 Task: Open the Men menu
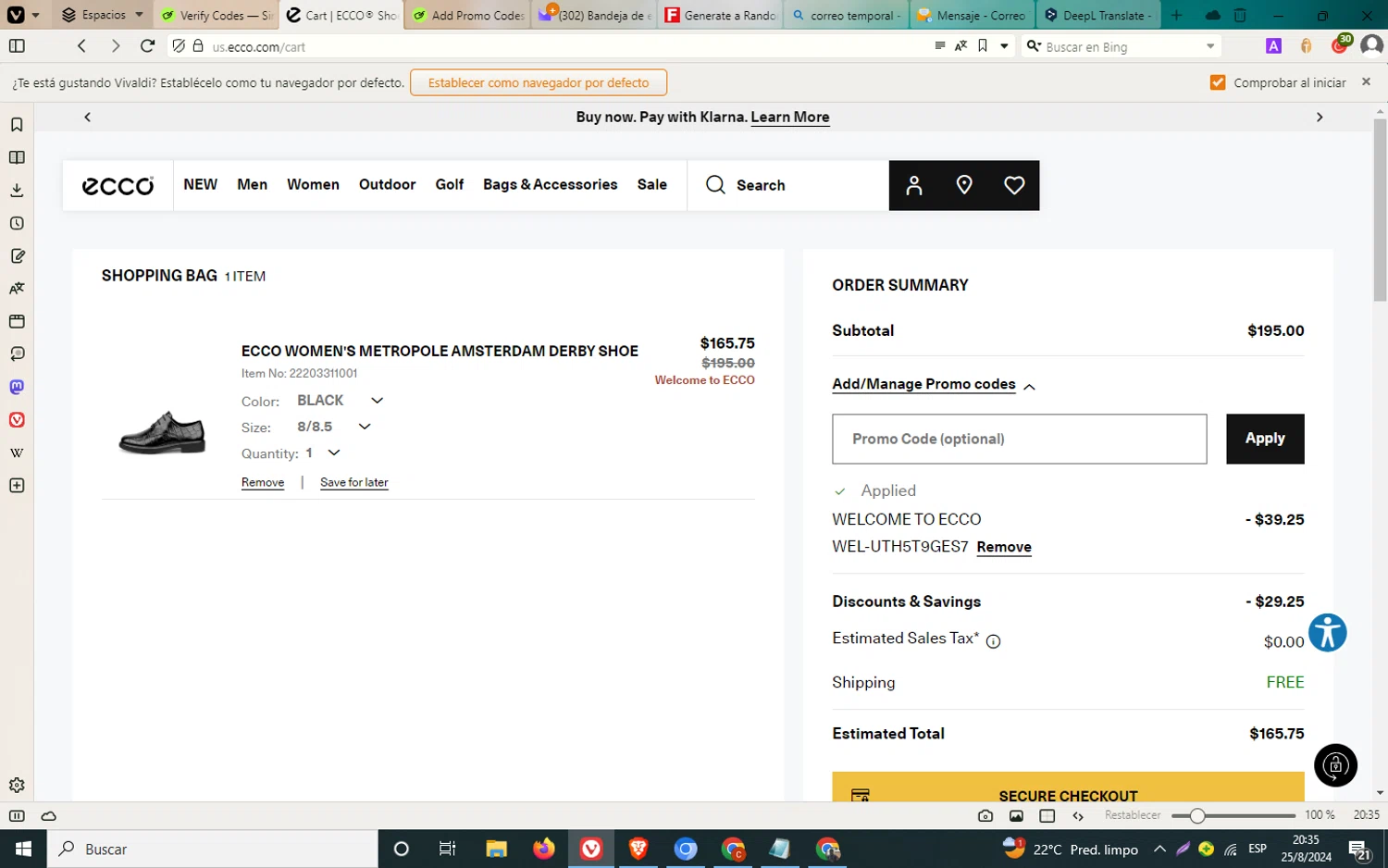(252, 184)
